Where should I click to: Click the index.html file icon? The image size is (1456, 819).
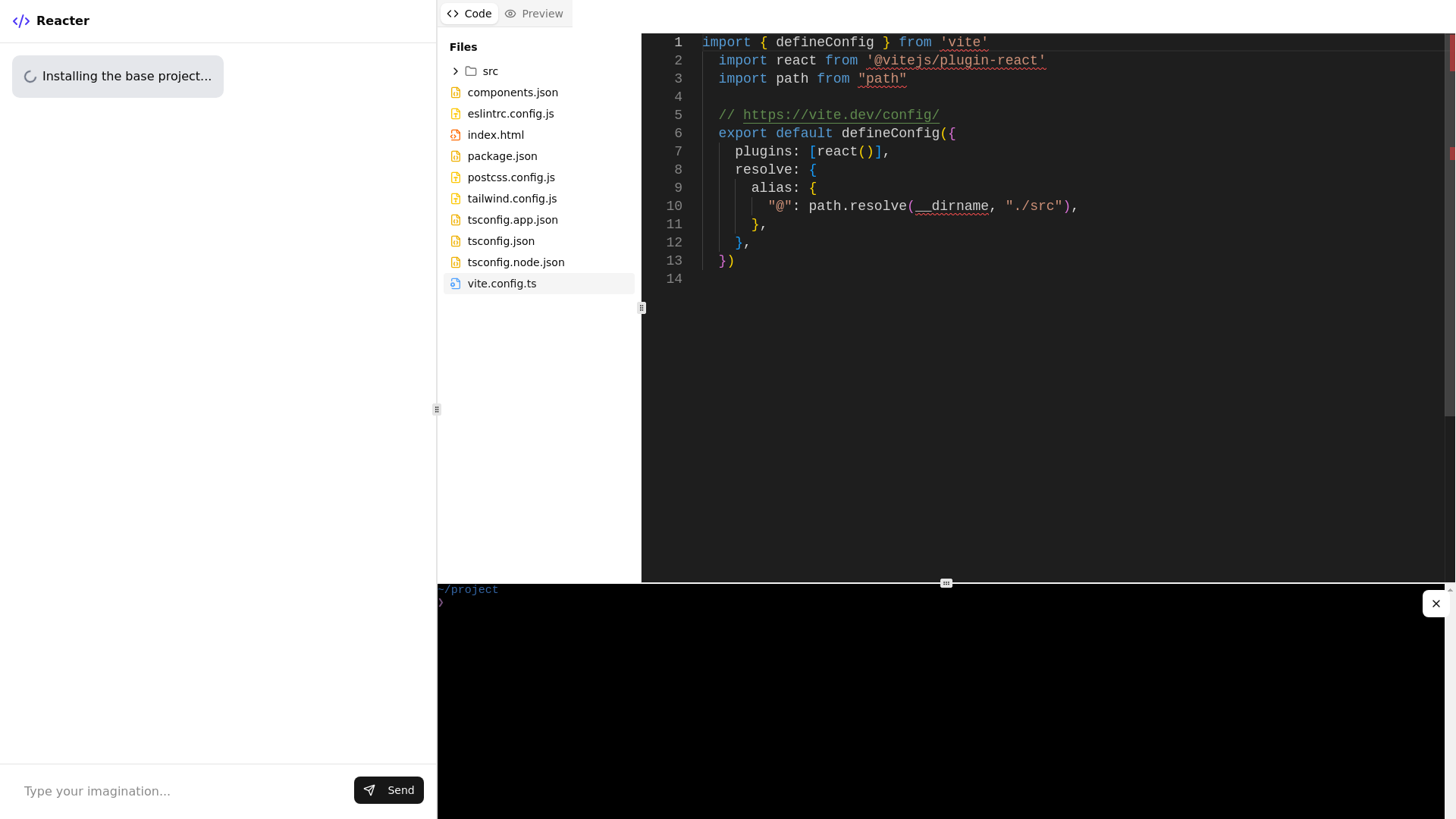coord(456,135)
